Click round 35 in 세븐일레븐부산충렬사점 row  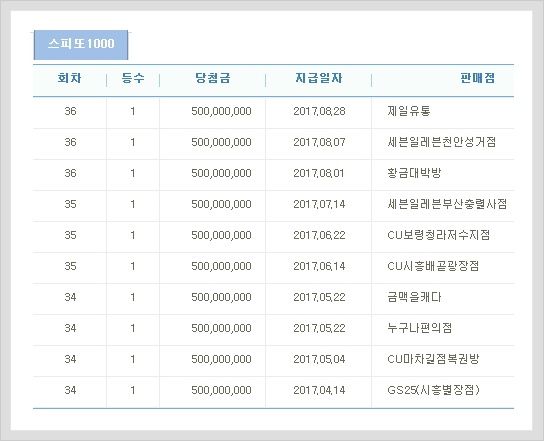pyautogui.click(x=70, y=204)
